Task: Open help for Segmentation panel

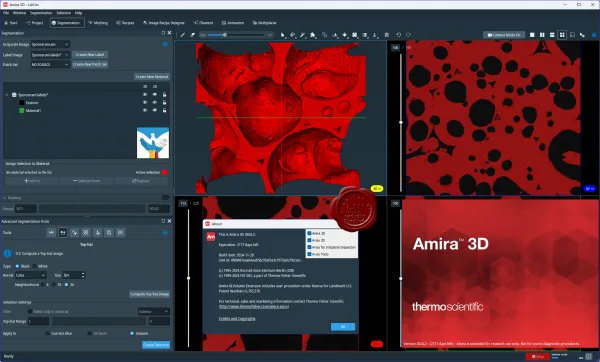Action: point(165,44)
